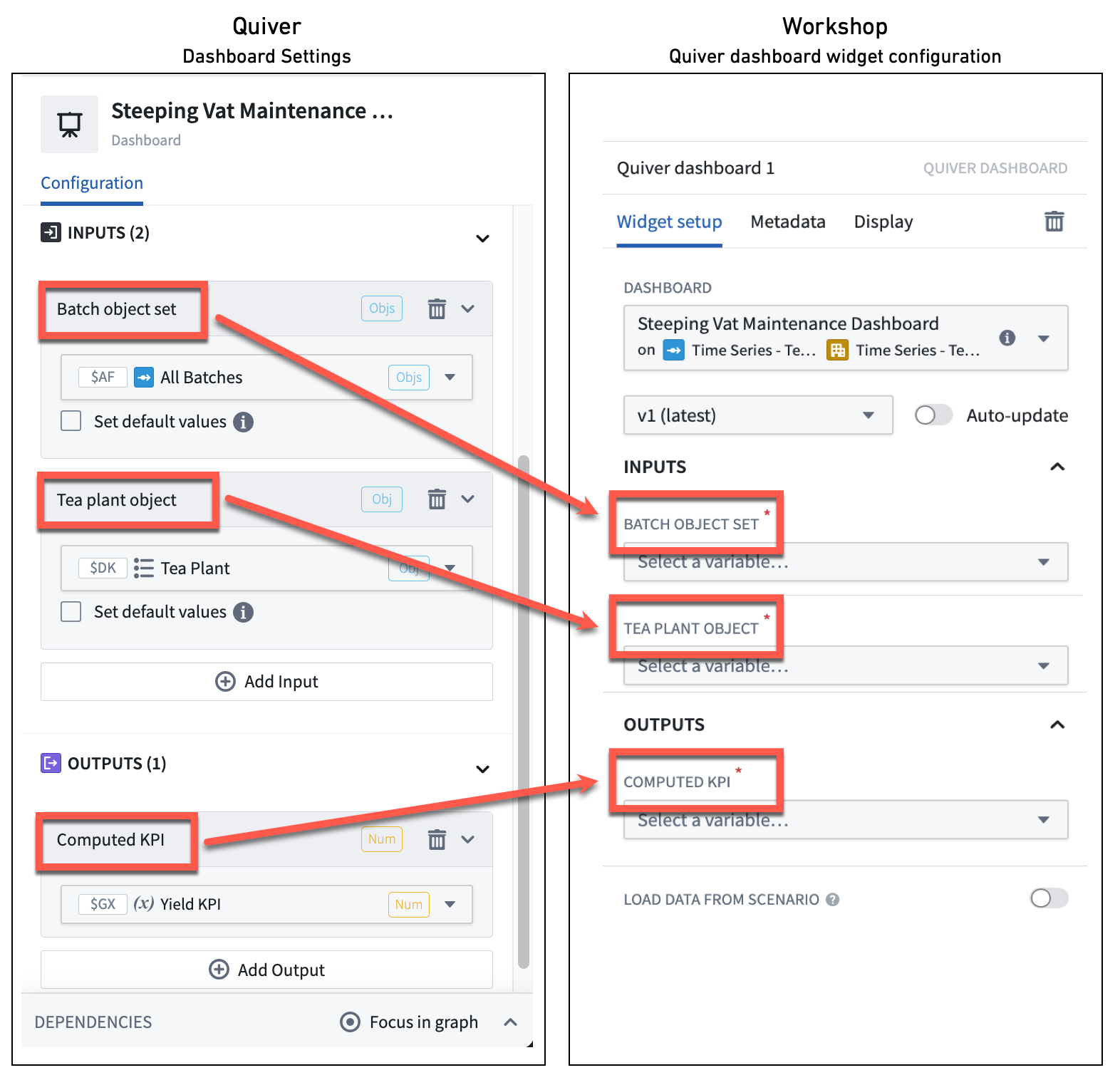
Task: Check Set default values for Tea plant object
Action: pyautogui.click(x=71, y=611)
